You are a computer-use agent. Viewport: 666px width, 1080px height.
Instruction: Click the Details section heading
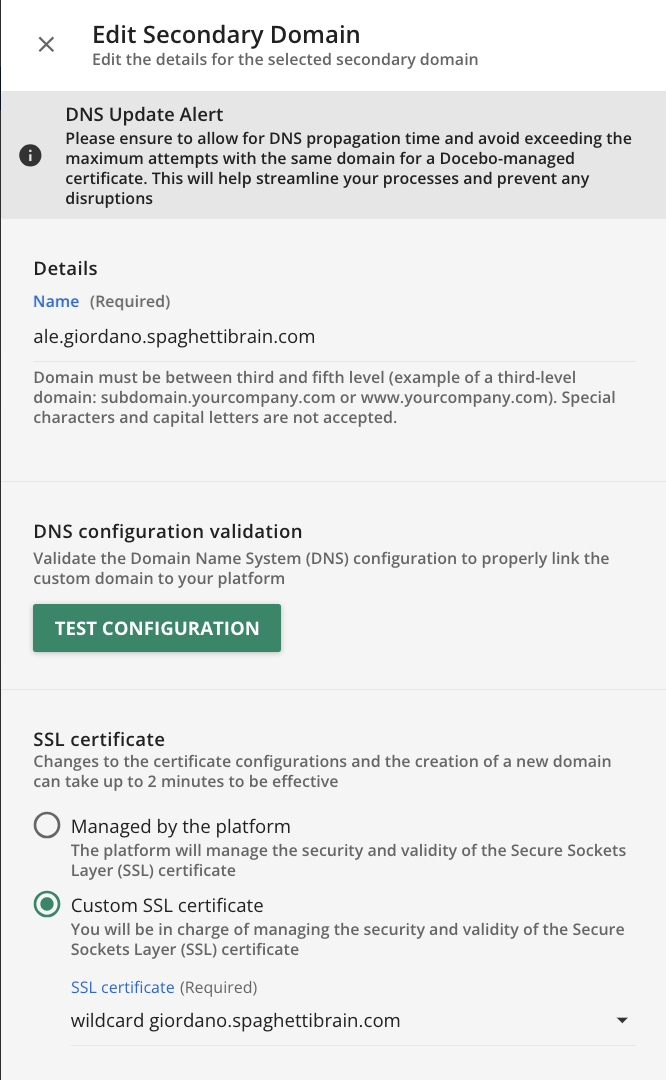(x=66, y=269)
